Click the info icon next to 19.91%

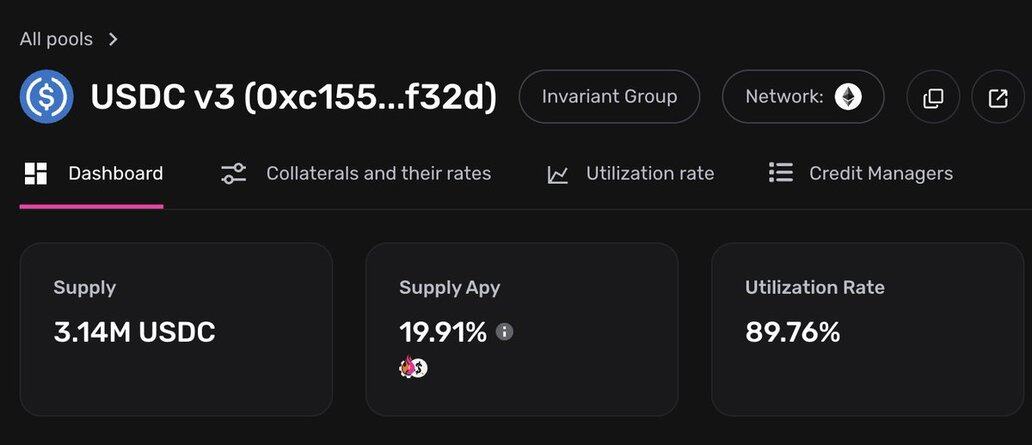point(505,332)
